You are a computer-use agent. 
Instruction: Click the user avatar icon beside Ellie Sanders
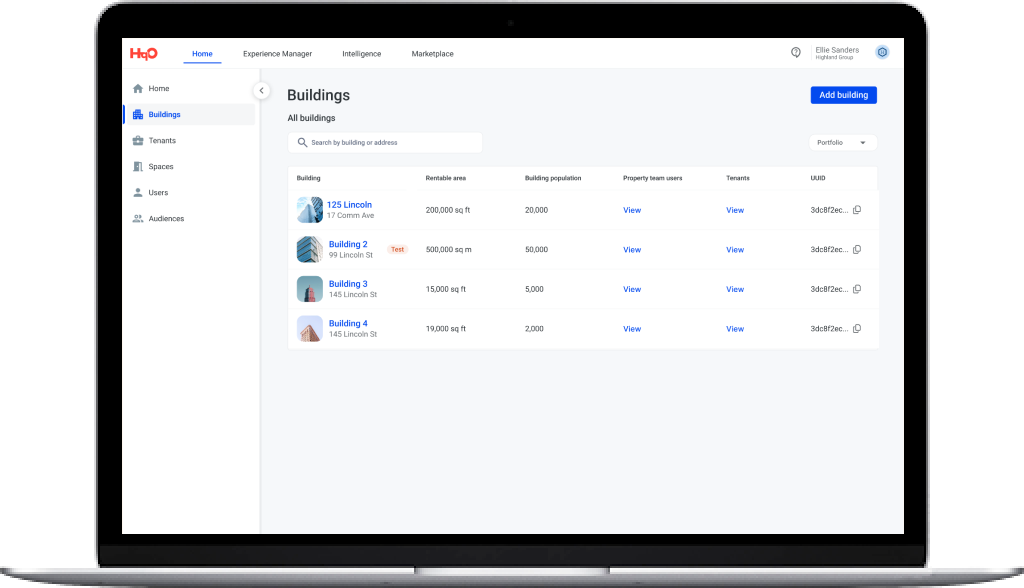click(882, 53)
